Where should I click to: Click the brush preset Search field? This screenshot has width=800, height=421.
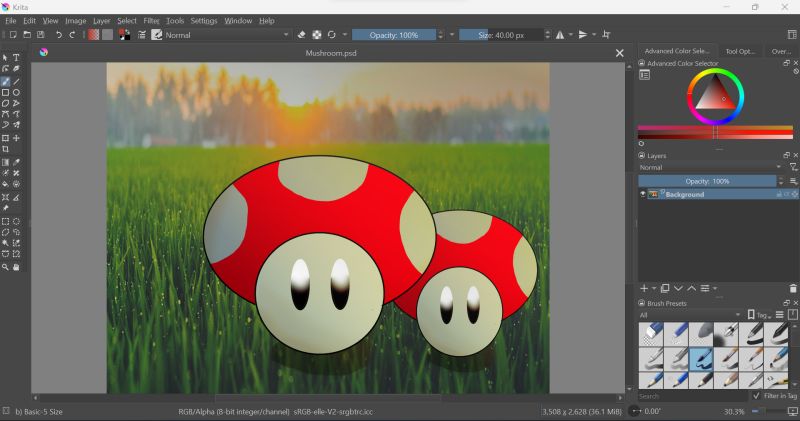[692, 397]
